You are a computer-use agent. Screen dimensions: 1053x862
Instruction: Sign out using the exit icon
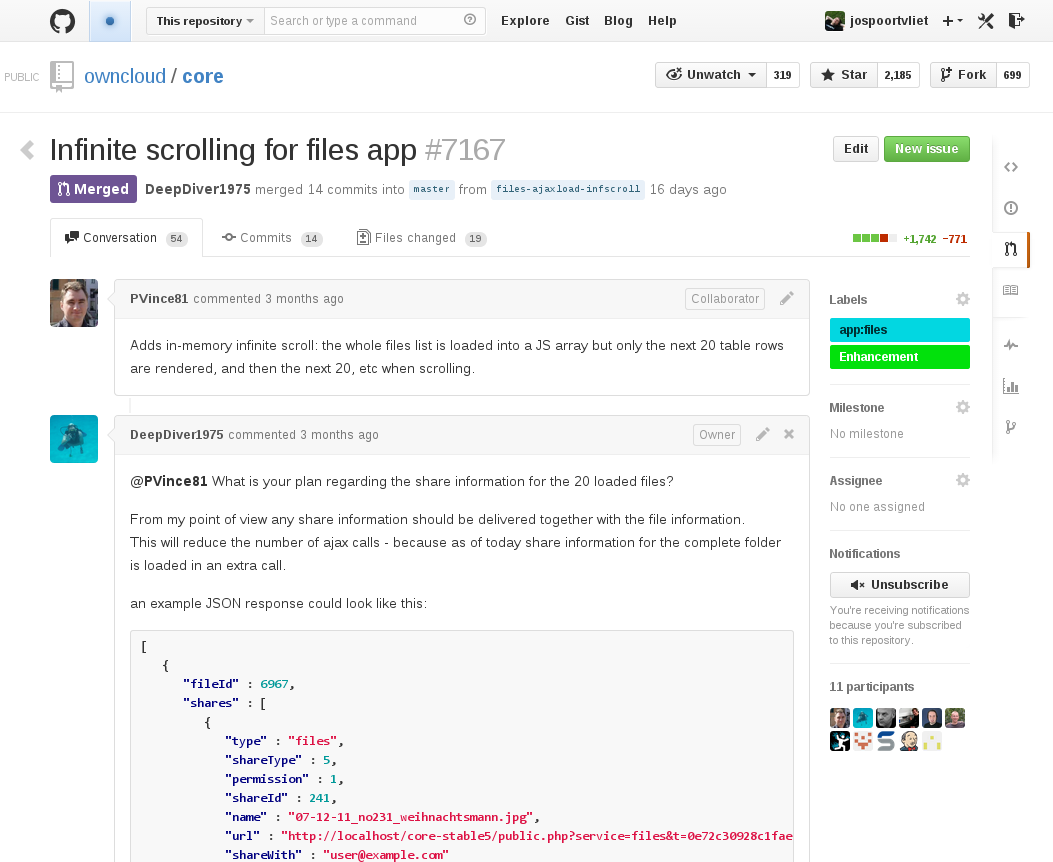coord(1016,21)
